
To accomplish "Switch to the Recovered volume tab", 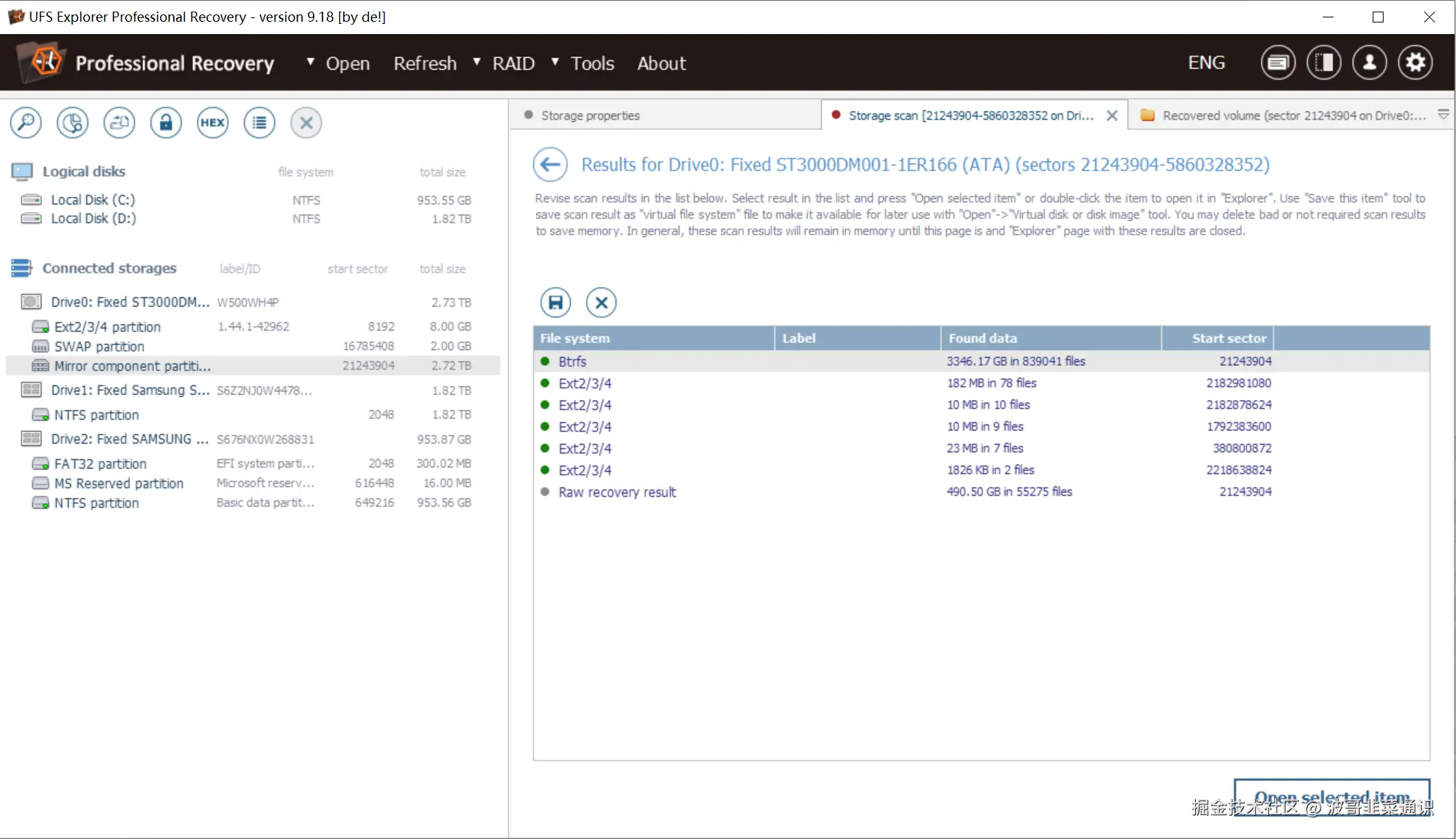I will [1293, 115].
